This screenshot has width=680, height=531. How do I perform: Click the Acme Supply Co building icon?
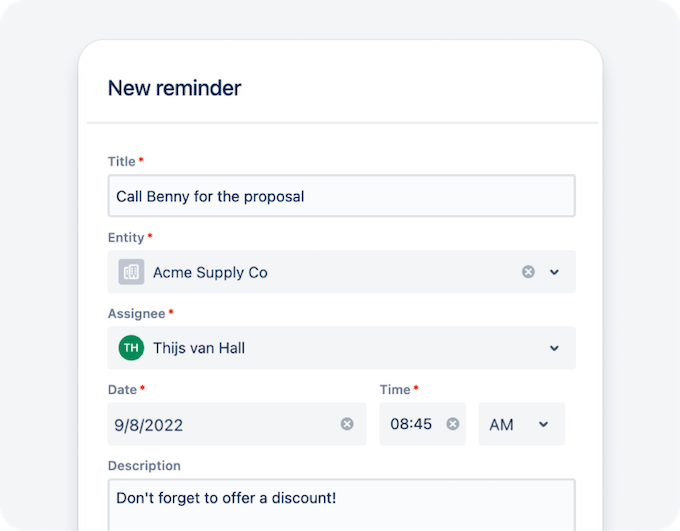(x=131, y=272)
